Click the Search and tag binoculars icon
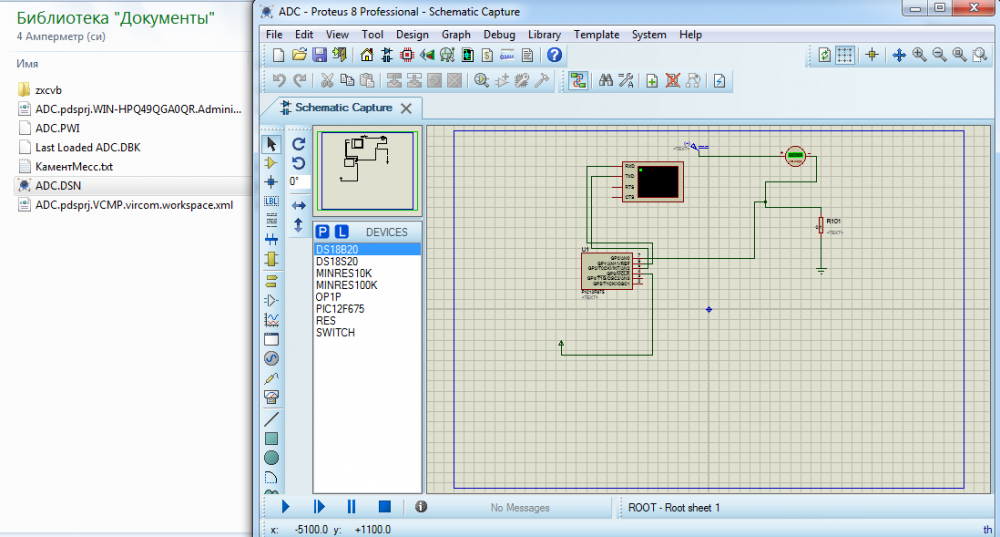1000x537 pixels. click(x=605, y=81)
